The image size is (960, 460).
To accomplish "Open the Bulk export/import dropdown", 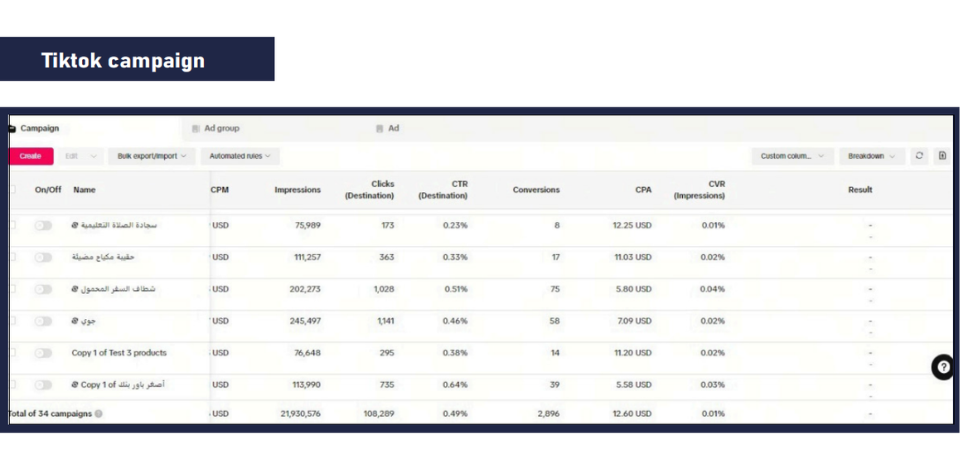I will coord(152,156).
